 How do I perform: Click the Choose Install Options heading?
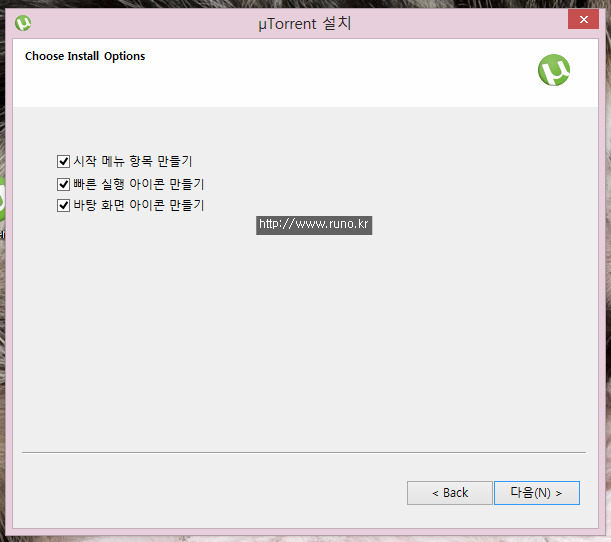tap(85, 56)
